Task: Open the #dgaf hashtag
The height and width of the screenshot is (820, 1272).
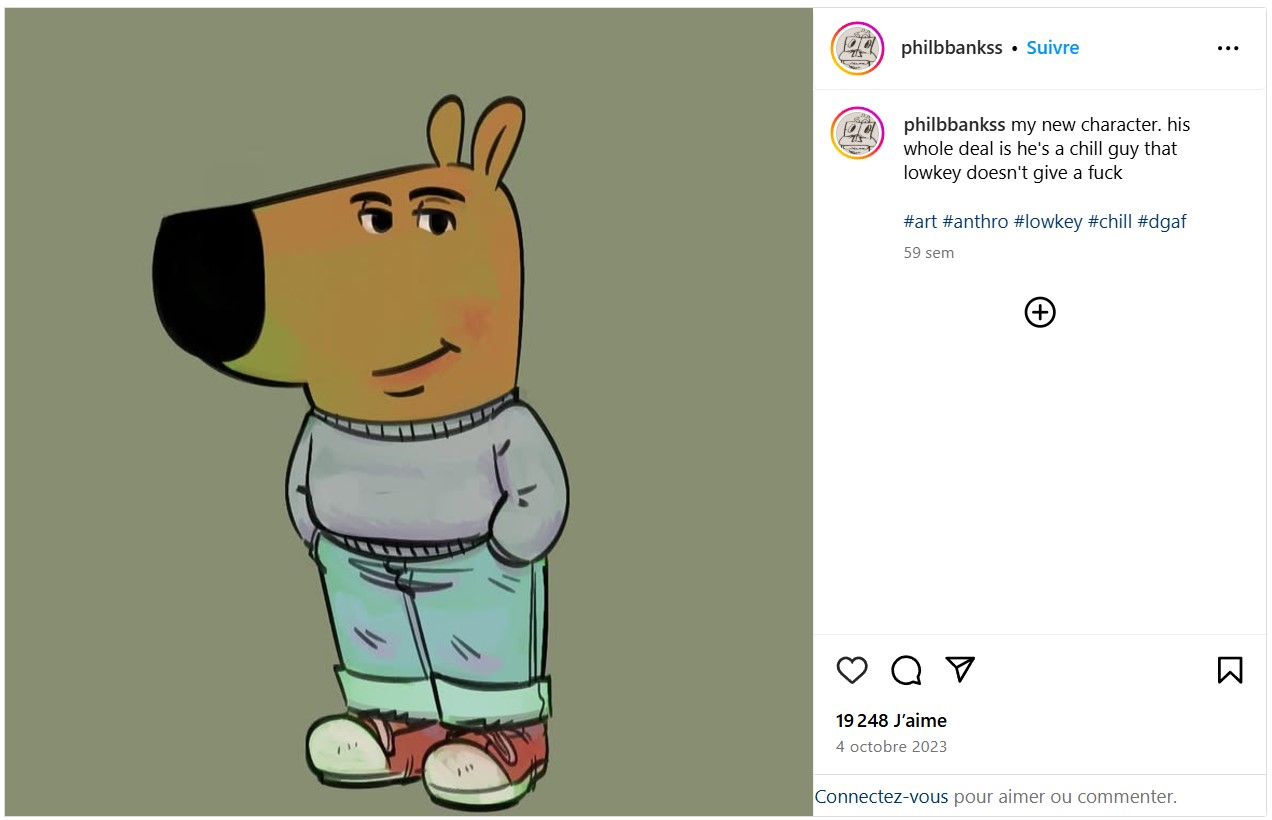Action: (1162, 222)
